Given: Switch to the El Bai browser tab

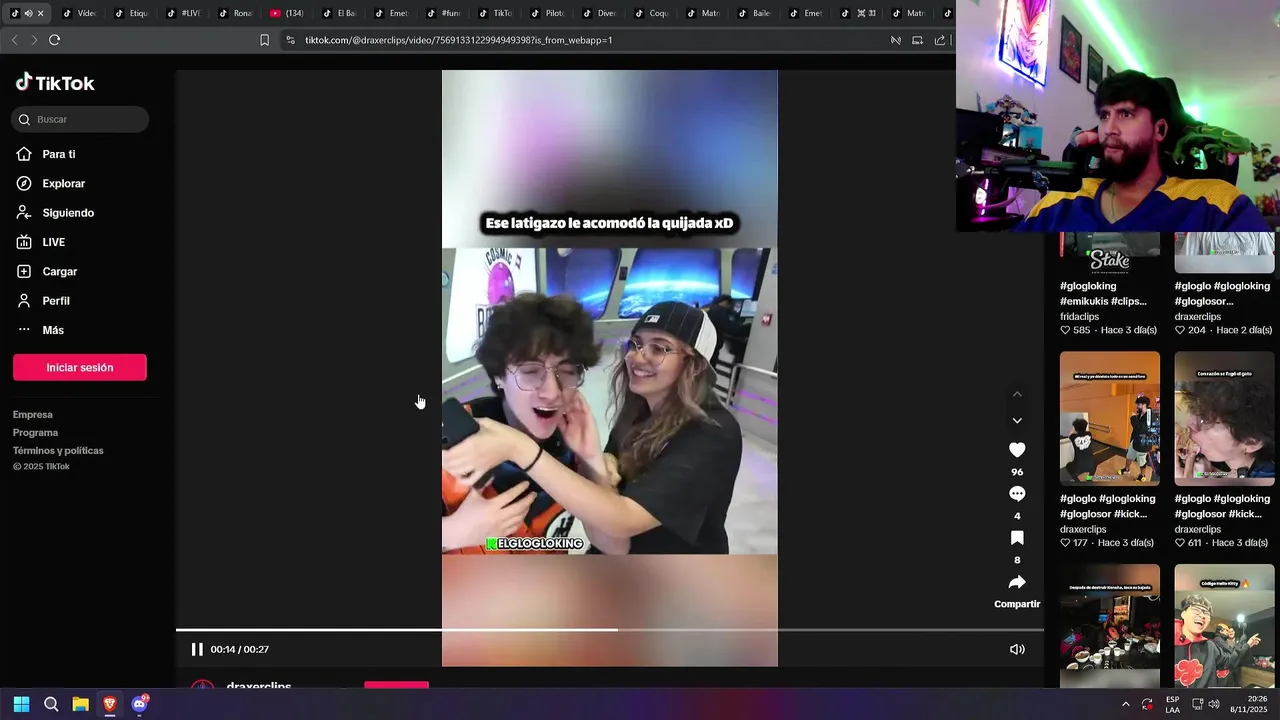Looking at the screenshot, I should pos(339,13).
